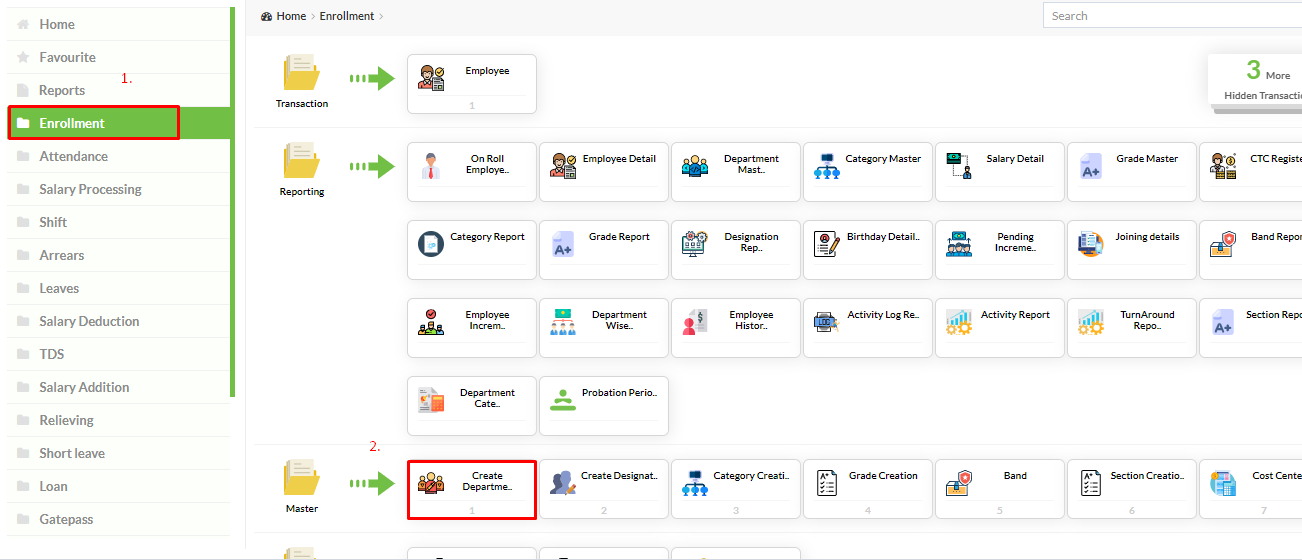
Task: Open Salary Addition in sidebar
Action: tap(119, 387)
